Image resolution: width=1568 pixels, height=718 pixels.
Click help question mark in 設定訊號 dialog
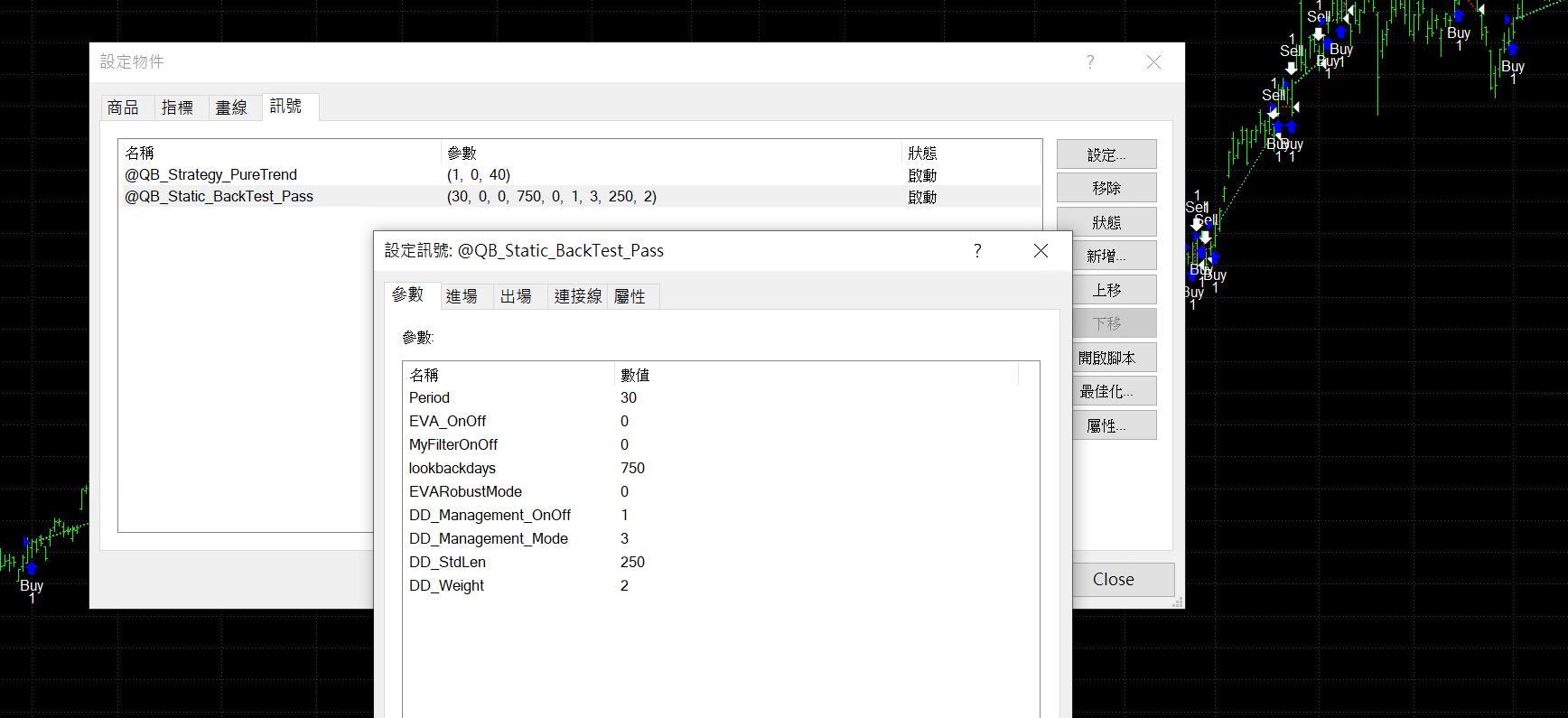tap(977, 251)
